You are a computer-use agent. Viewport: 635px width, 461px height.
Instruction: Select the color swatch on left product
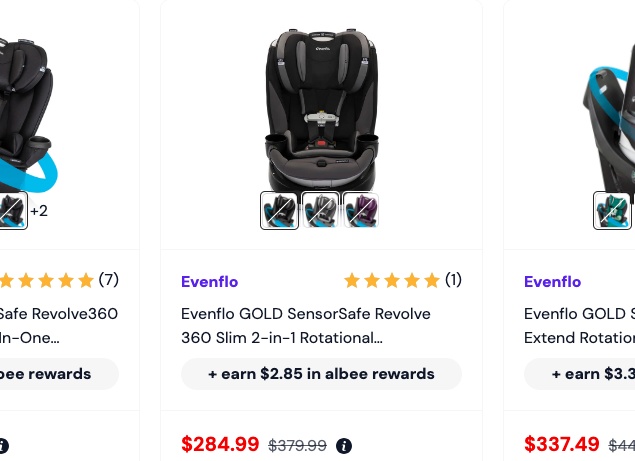13,211
